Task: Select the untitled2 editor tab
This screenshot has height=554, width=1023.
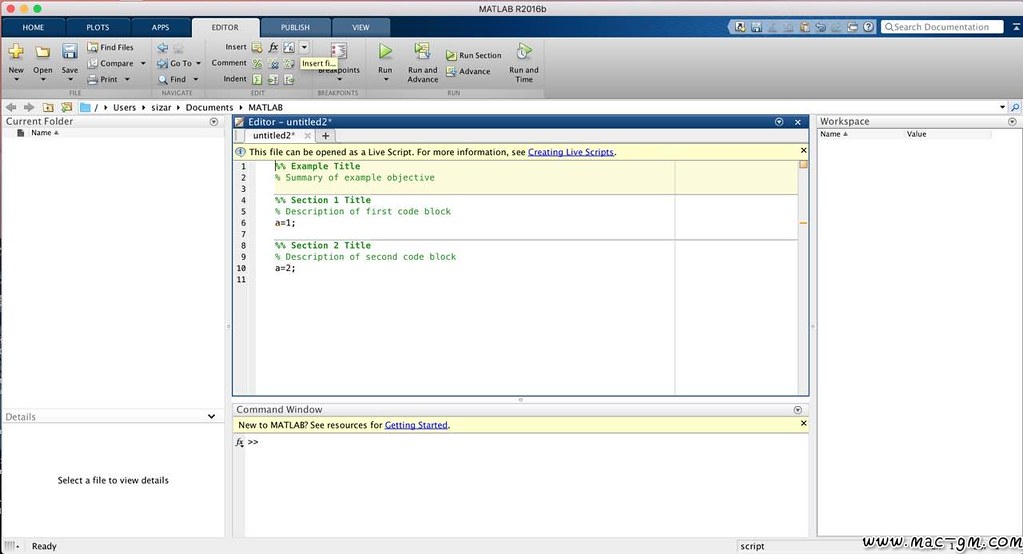Action: click(x=274, y=136)
